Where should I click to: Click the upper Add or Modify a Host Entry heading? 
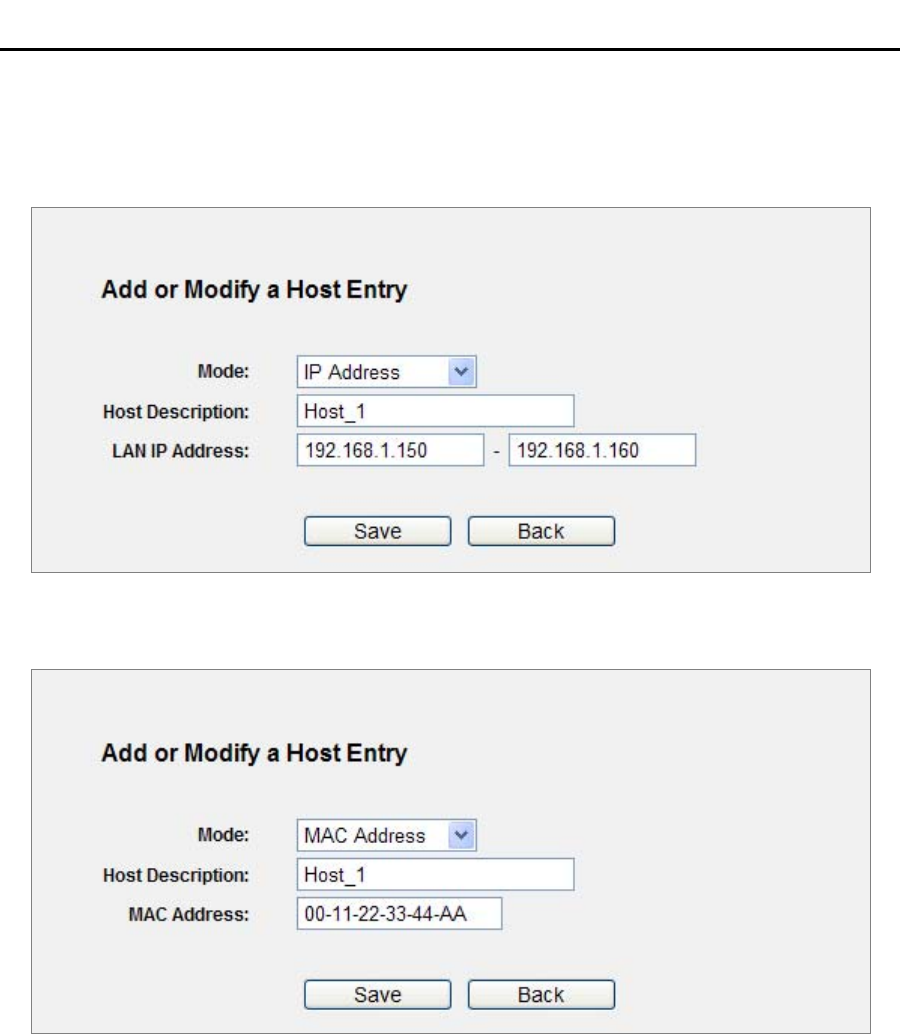tap(254, 291)
